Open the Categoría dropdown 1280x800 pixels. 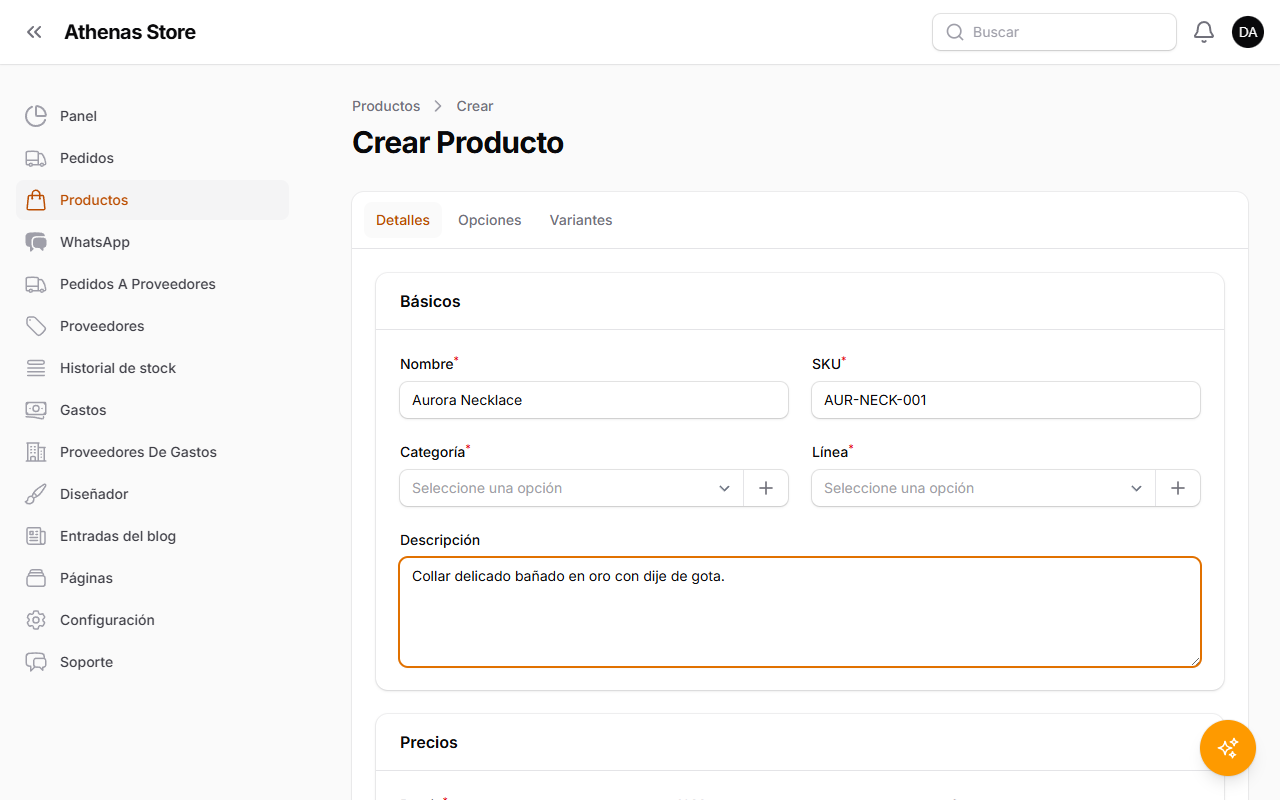coord(571,488)
